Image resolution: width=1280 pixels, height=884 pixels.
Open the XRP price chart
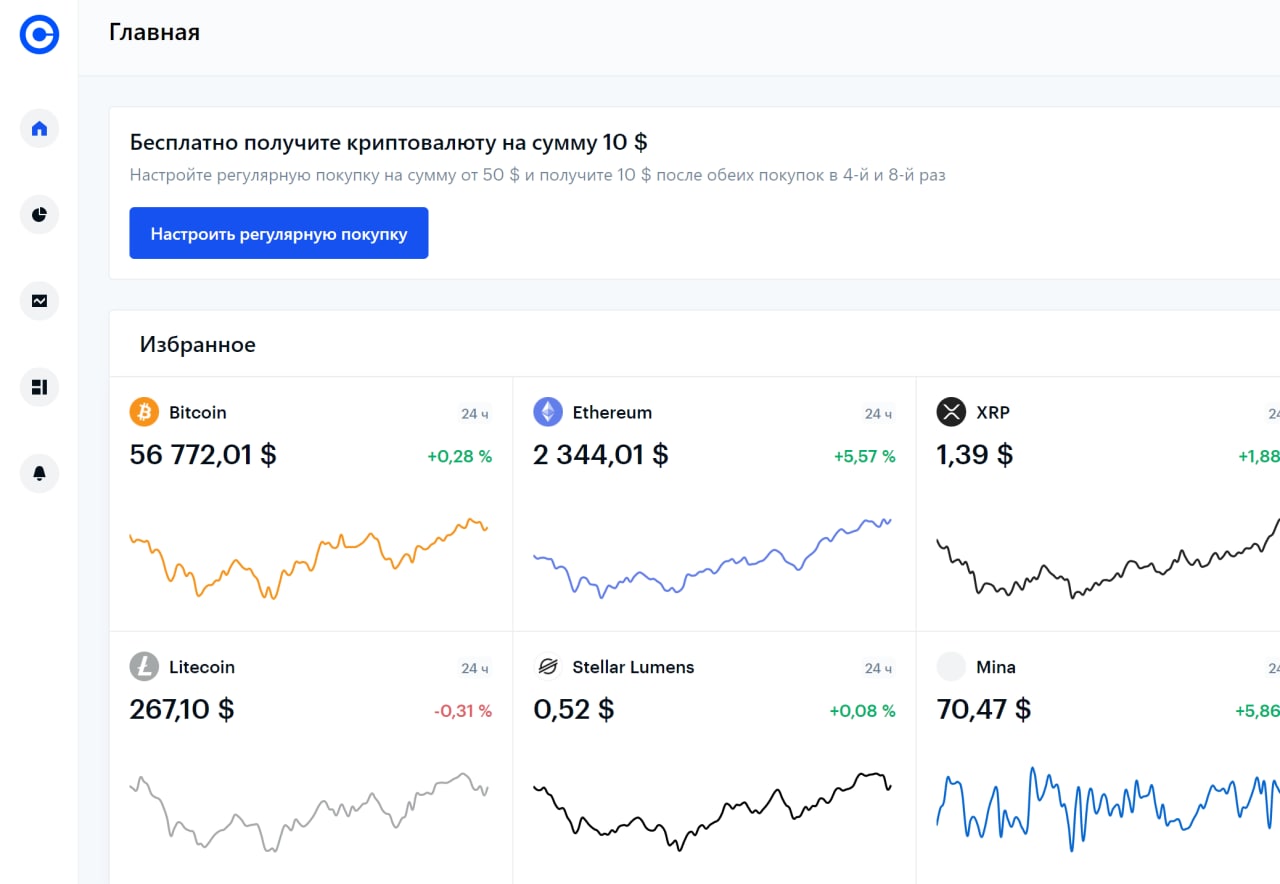point(1108,558)
